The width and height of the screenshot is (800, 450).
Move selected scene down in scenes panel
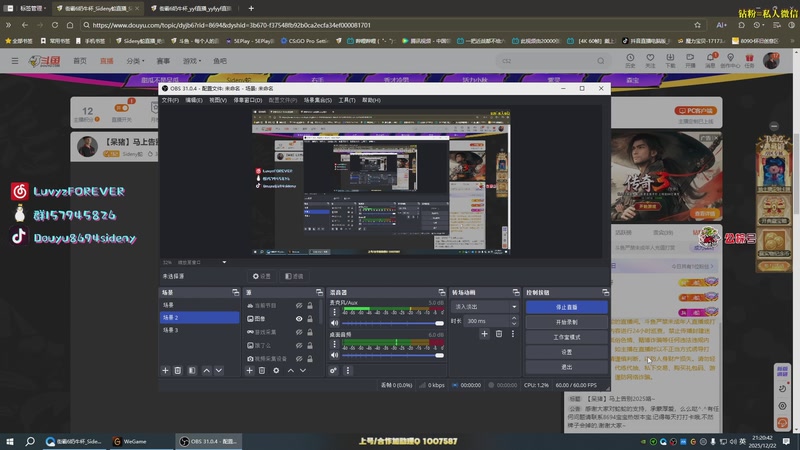coord(218,370)
